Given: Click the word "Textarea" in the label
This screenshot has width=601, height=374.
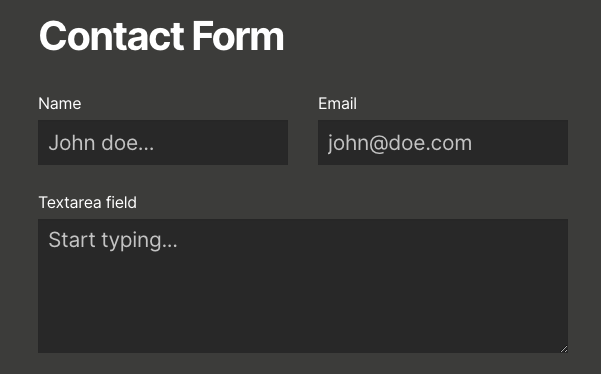Looking at the screenshot, I should point(71,202).
